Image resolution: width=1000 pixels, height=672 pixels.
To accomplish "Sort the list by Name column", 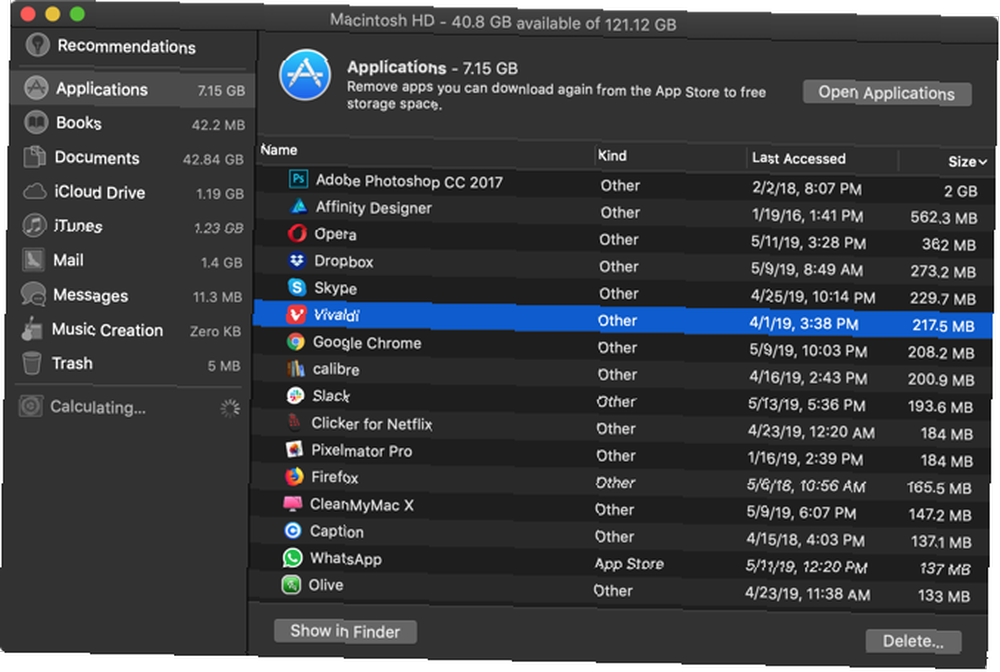I will (x=279, y=150).
